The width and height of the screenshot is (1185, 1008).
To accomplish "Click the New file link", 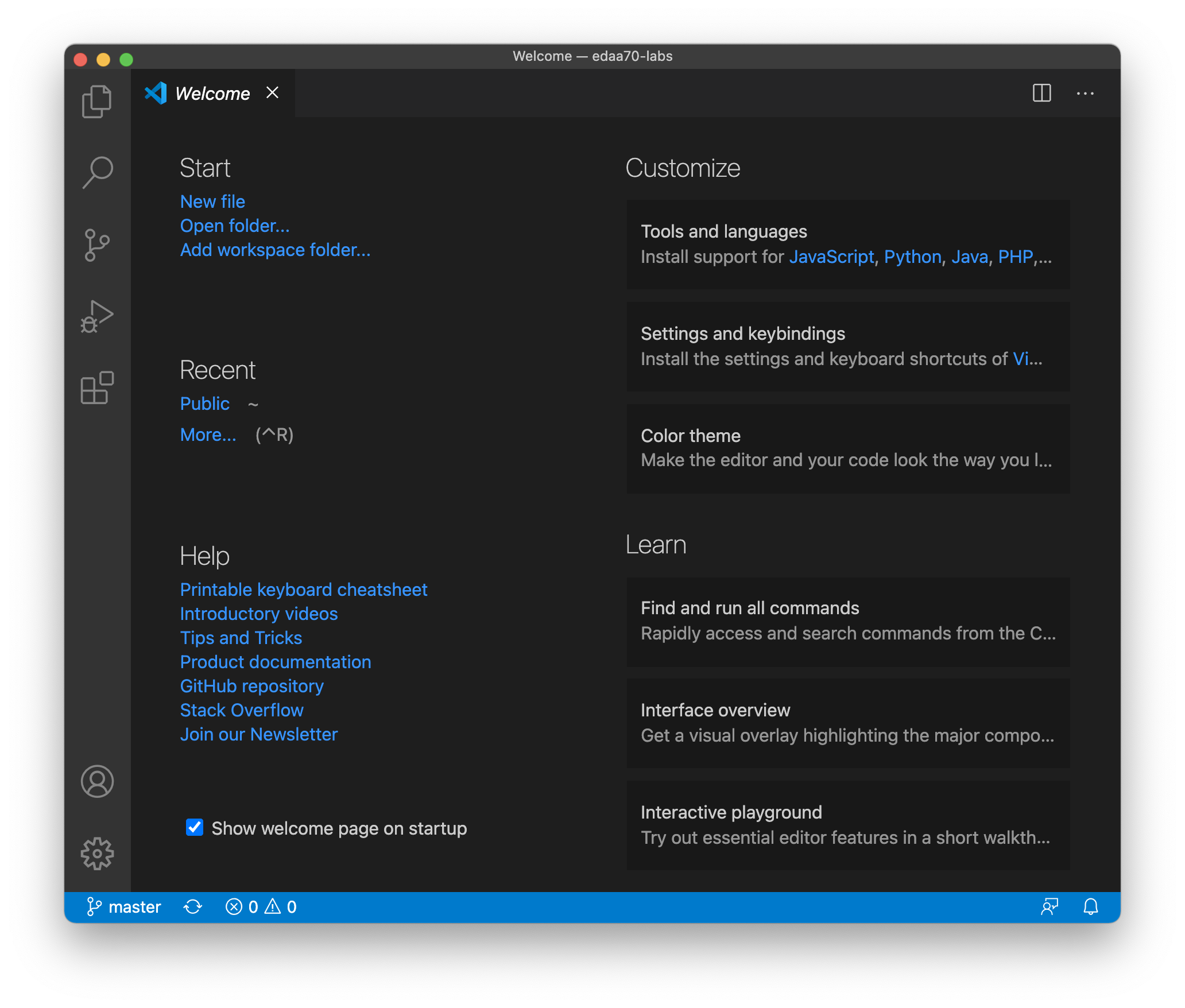I will tap(212, 201).
